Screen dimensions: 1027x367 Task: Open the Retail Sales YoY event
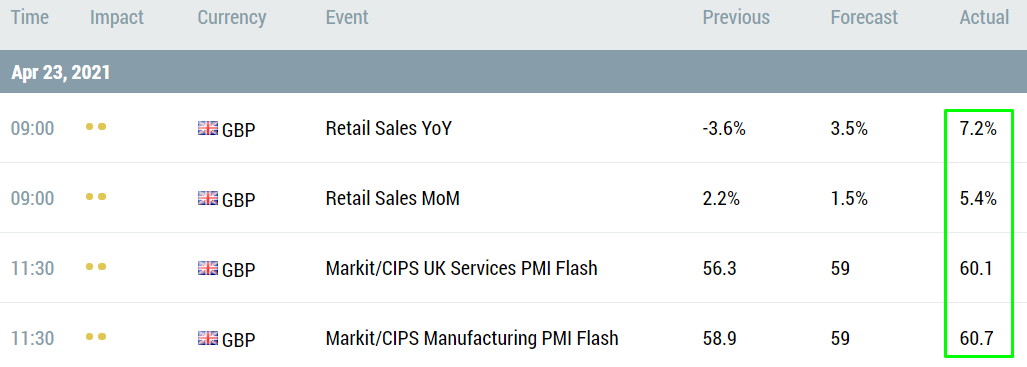388,128
